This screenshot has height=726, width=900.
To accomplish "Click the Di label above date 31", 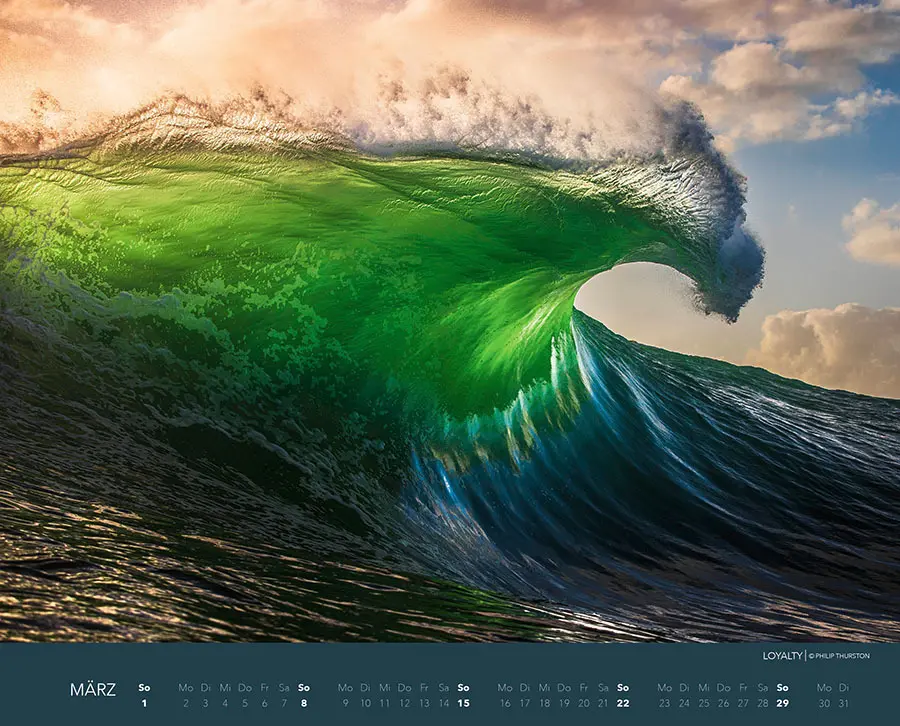I will point(843,688).
